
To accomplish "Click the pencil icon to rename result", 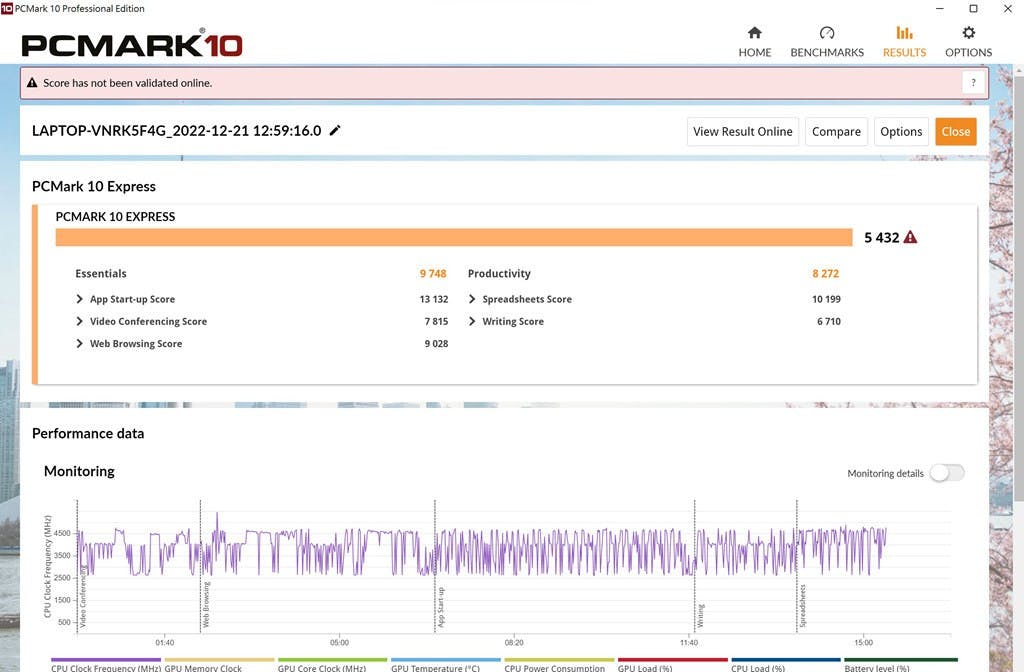I will pos(335,131).
